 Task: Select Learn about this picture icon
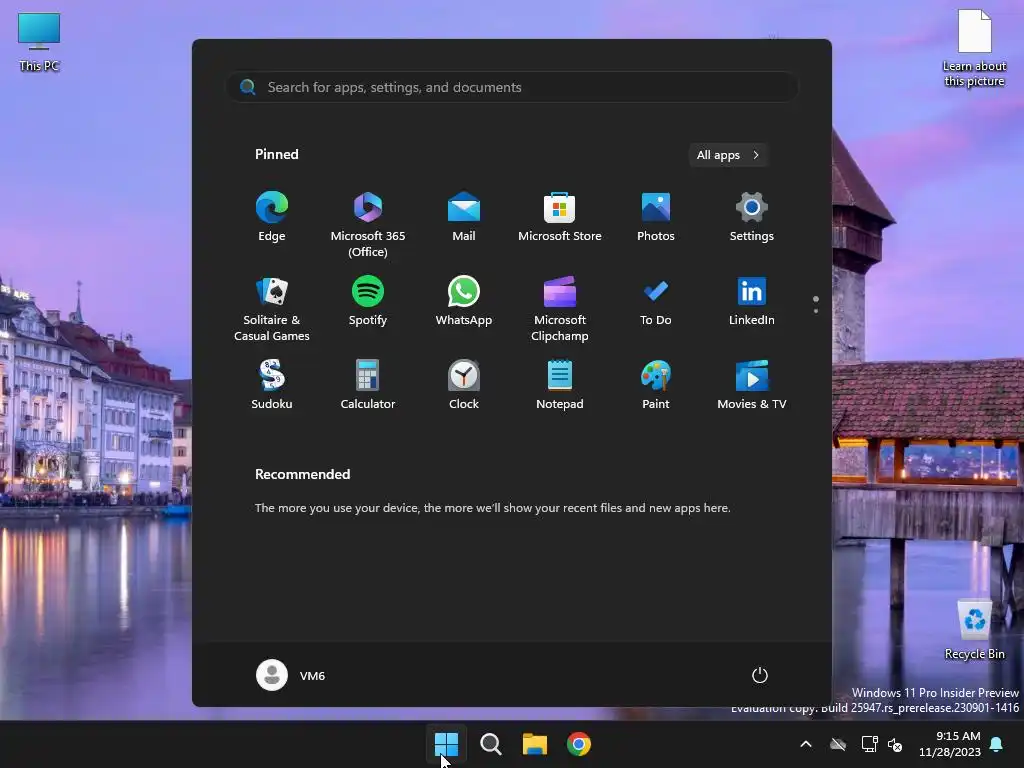click(974, 49)
